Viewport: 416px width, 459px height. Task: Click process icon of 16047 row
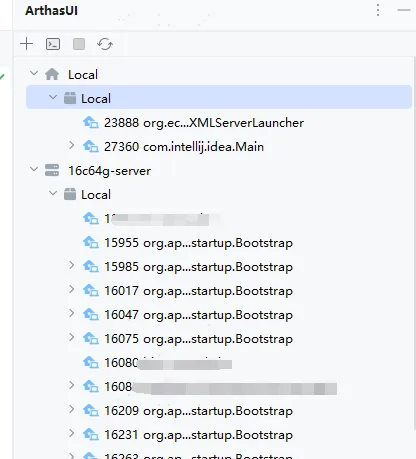coord(91,314)
